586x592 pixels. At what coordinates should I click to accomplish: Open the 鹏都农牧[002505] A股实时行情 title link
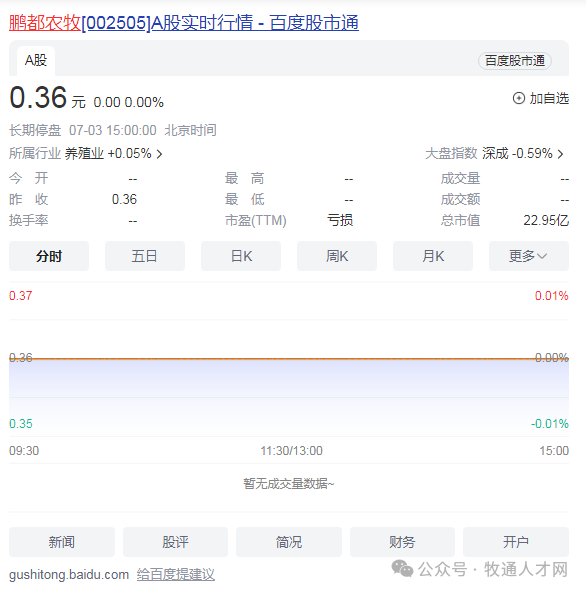[x=184, y=23]
